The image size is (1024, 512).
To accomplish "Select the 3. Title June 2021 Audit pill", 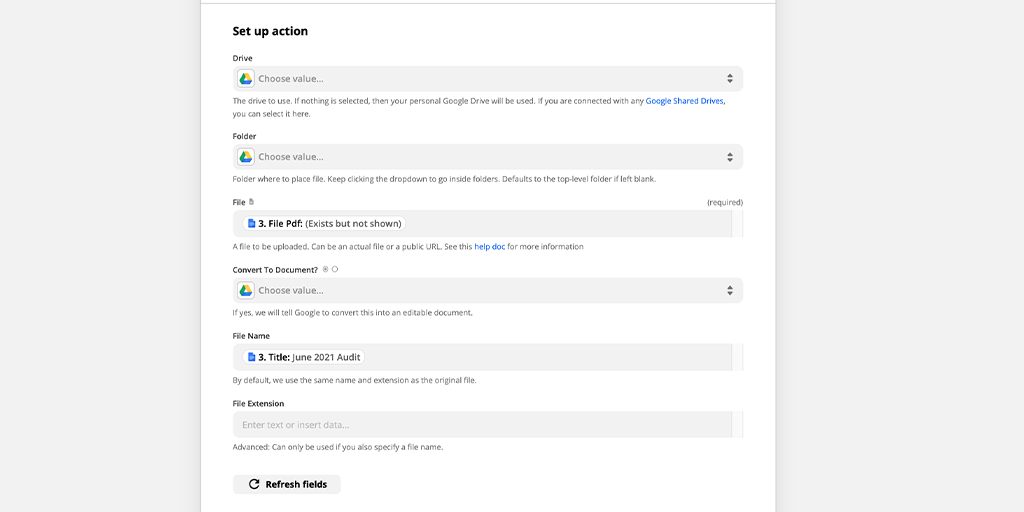I will coord(304,357).
